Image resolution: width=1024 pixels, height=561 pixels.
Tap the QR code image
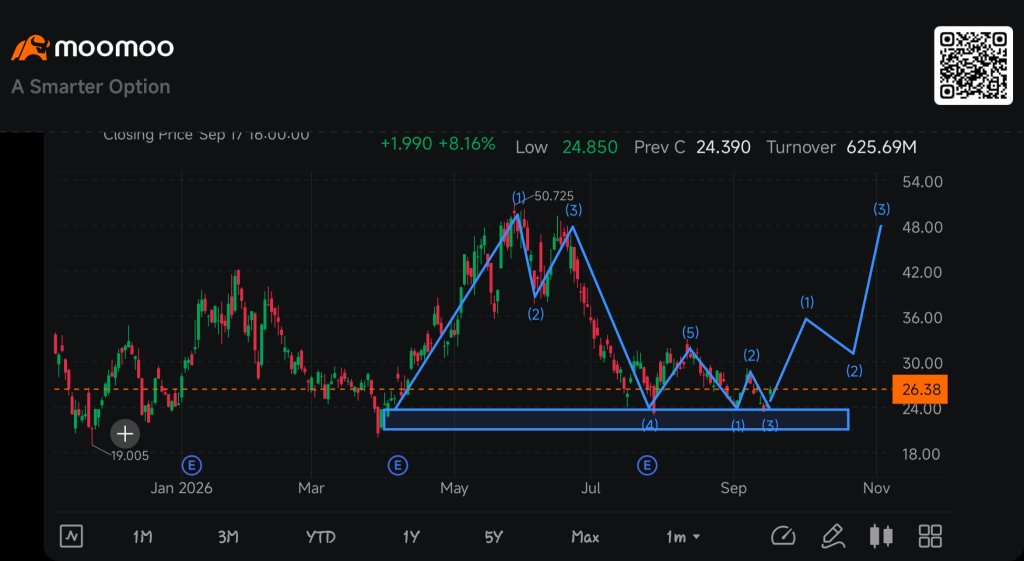(973, 65)
